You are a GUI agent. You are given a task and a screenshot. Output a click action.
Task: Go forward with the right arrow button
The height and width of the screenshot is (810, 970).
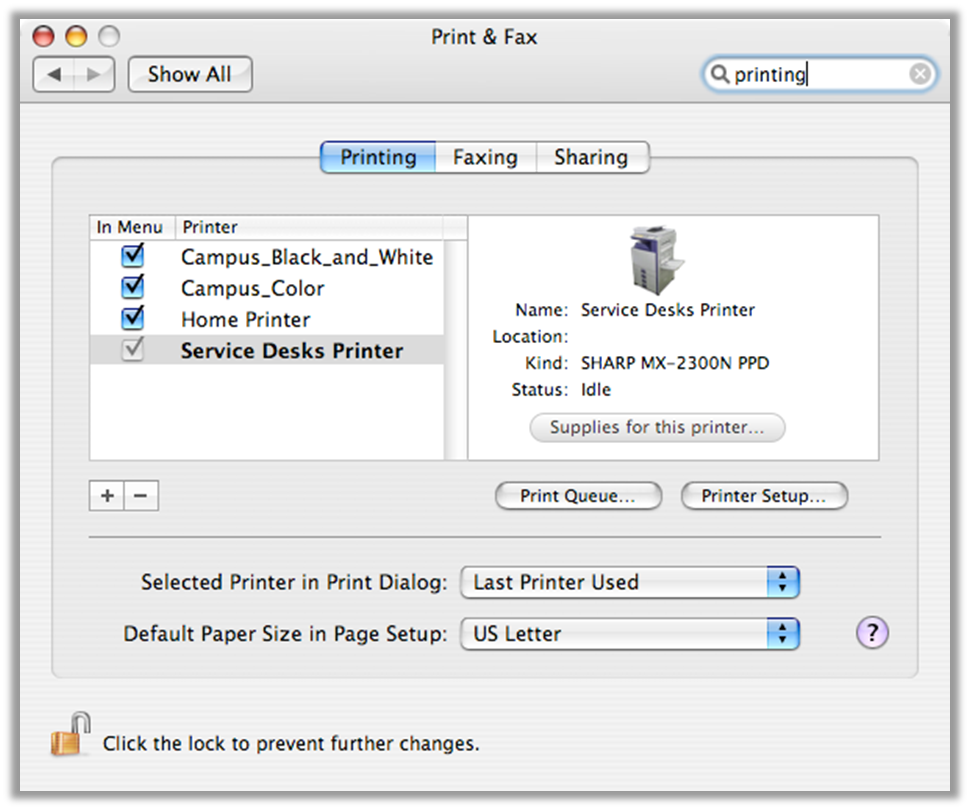94,74
